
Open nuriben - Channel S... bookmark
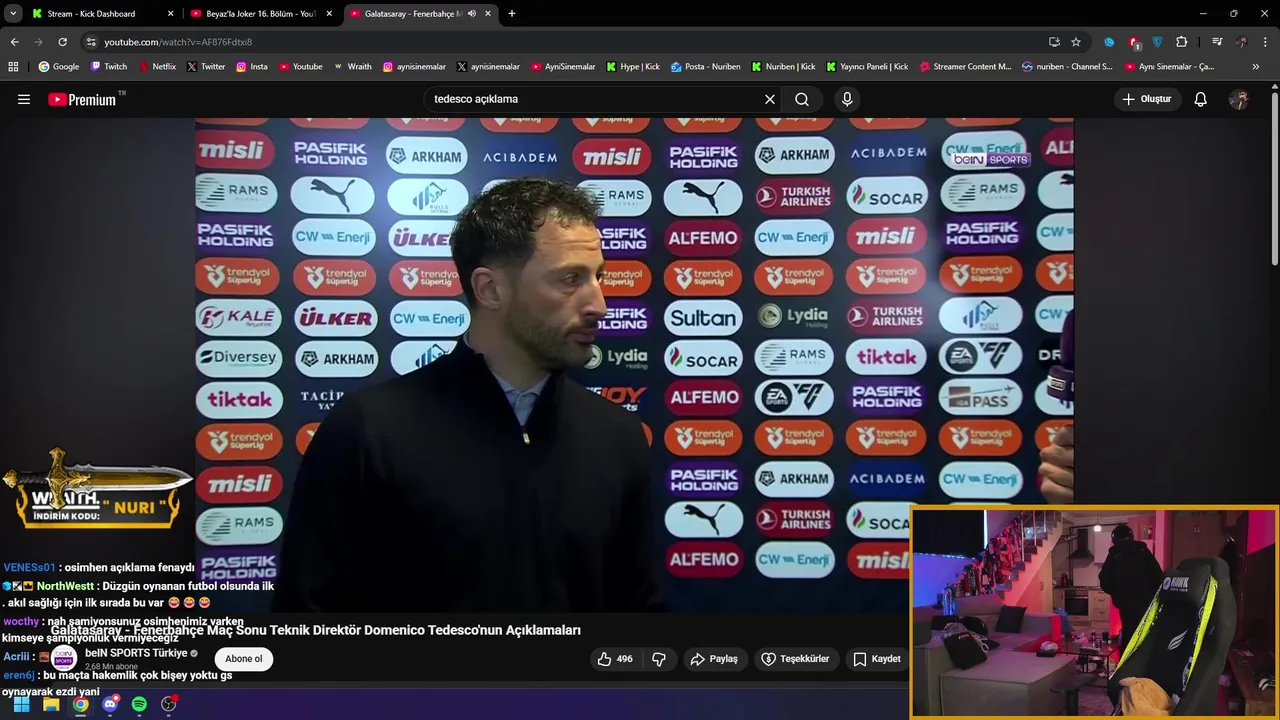[x=1067, y=67]
